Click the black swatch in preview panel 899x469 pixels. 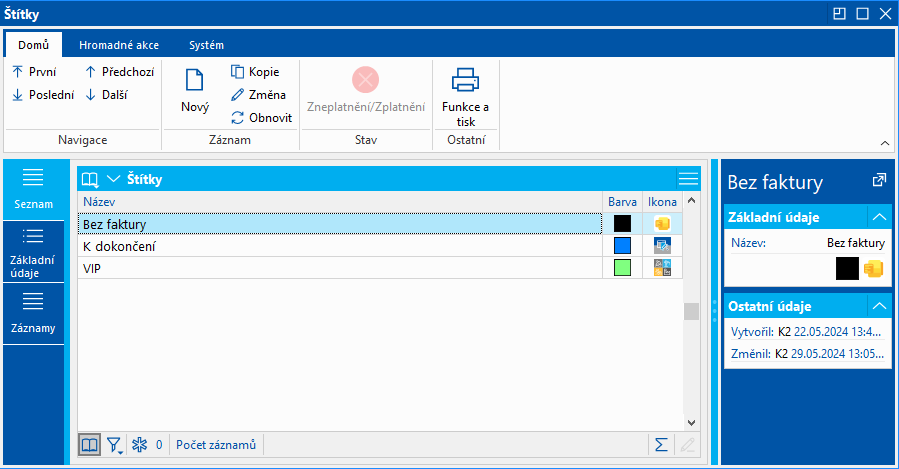847,268
